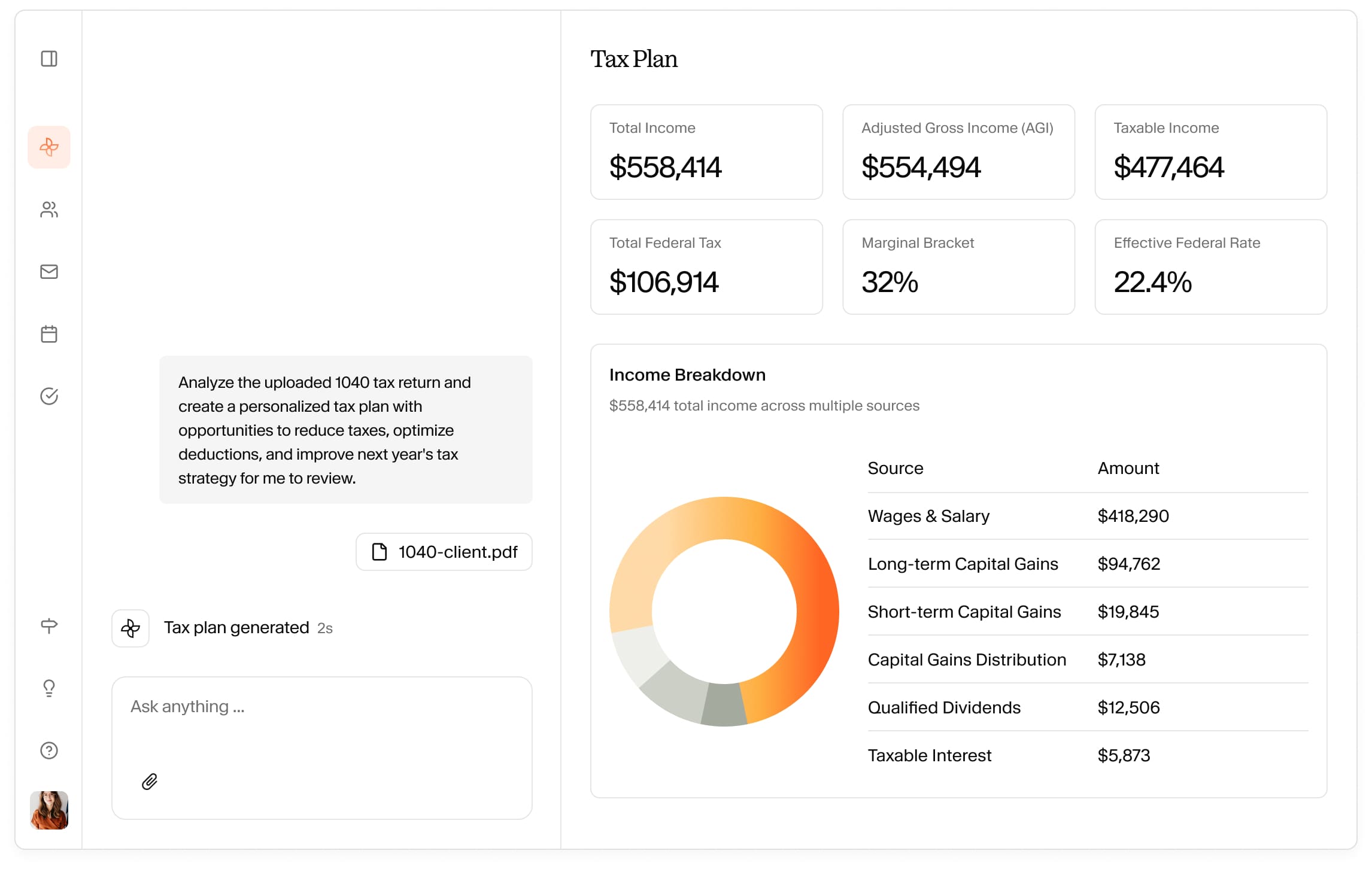Screen dimensions: 1372x869
Task: Open the help question mark icon
Action: coord(49,750)
